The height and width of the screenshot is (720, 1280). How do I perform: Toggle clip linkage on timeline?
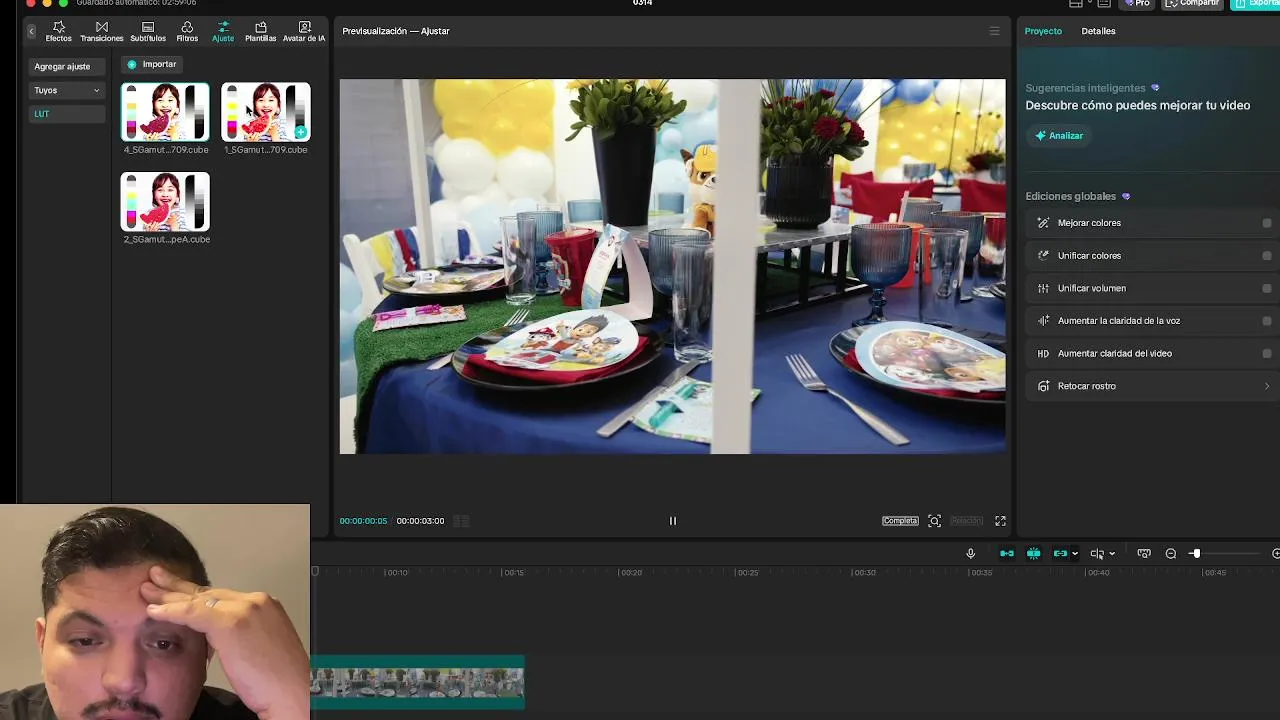point(1060,553)
